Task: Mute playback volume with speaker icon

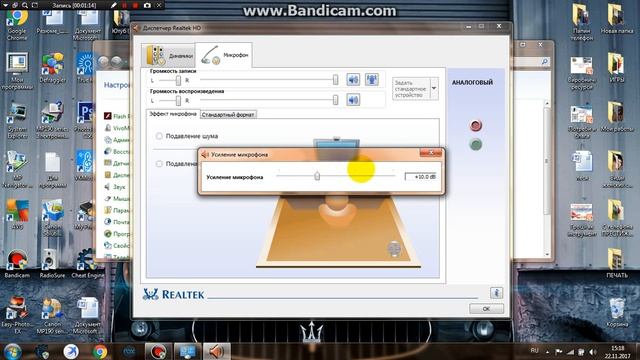Action: [353, 100]
